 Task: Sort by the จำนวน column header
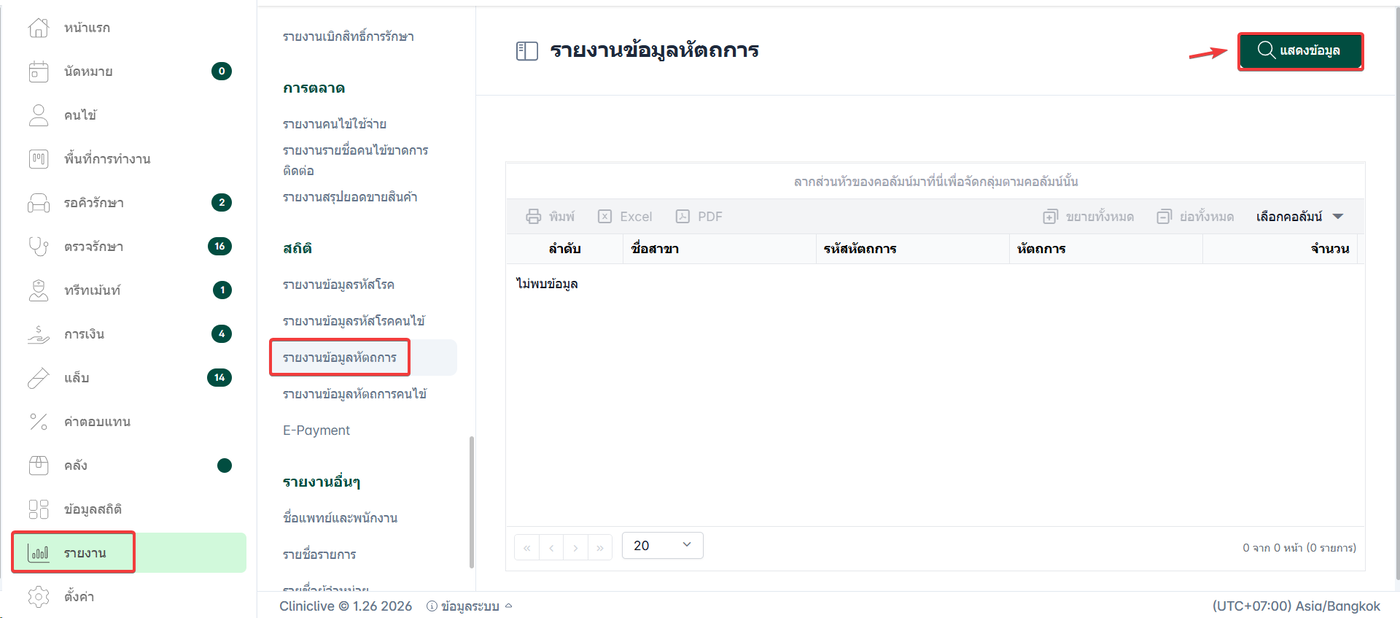(1280, 249)
